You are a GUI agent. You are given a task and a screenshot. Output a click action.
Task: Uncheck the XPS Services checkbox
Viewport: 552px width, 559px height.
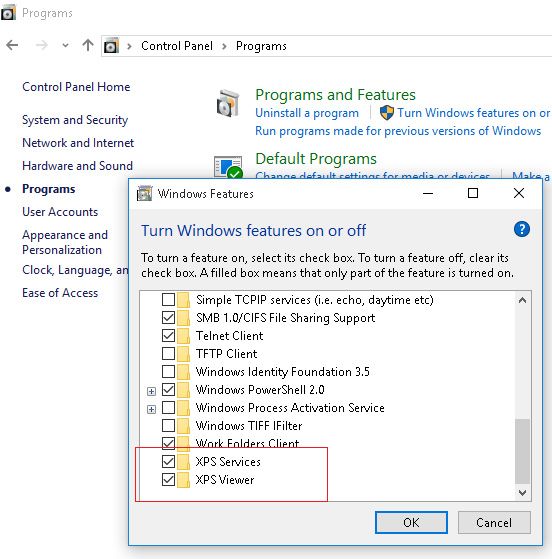168,461
